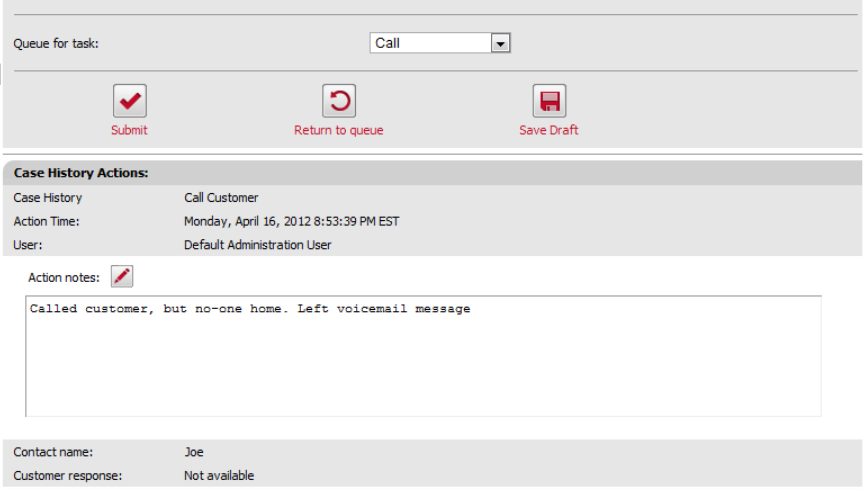Click the Submit checkmark icon
This screenshot has height=489, width=866.
129,101
